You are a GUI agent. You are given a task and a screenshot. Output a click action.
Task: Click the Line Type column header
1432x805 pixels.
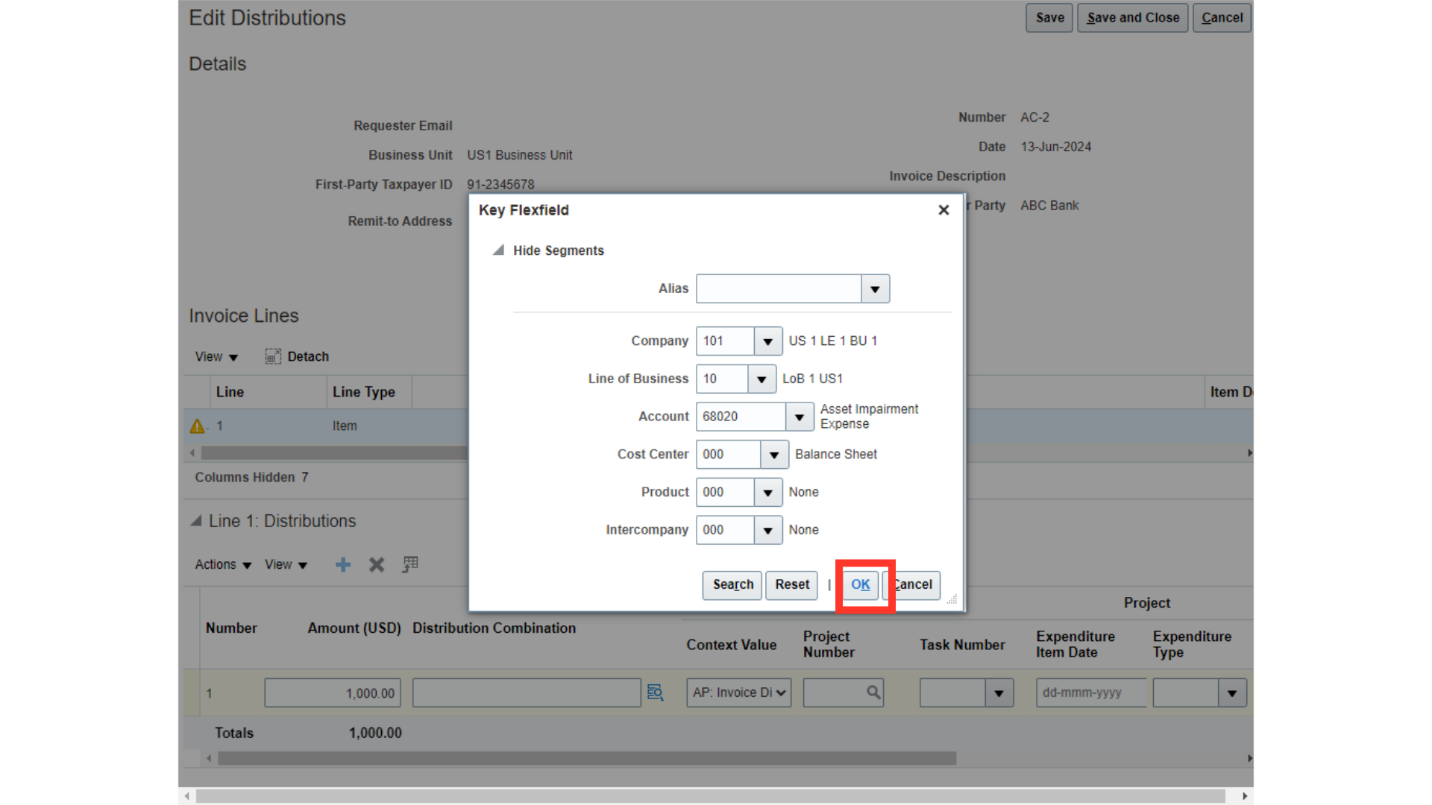(363, 392)
